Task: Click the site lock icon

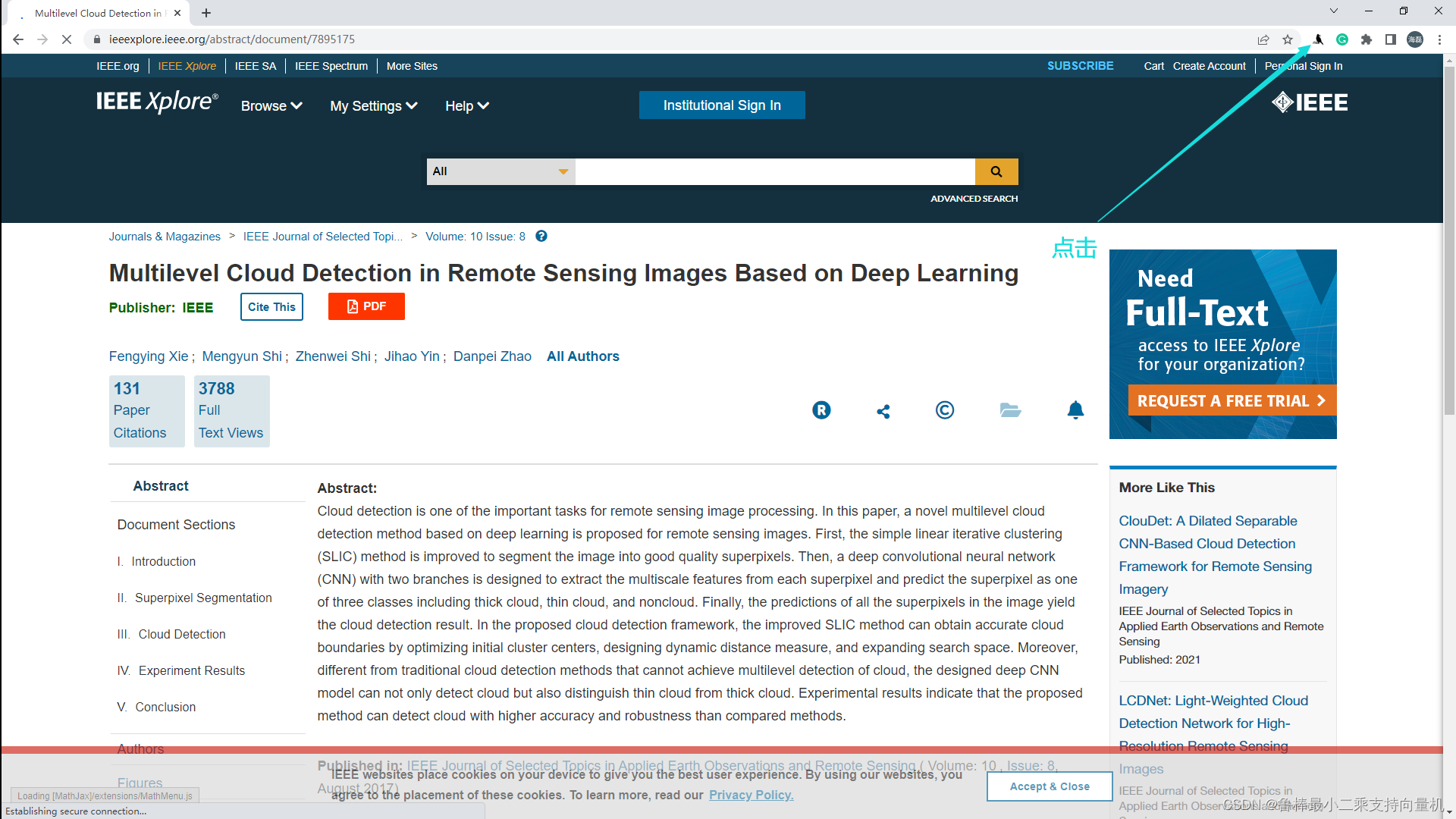Action: point(97,39)
